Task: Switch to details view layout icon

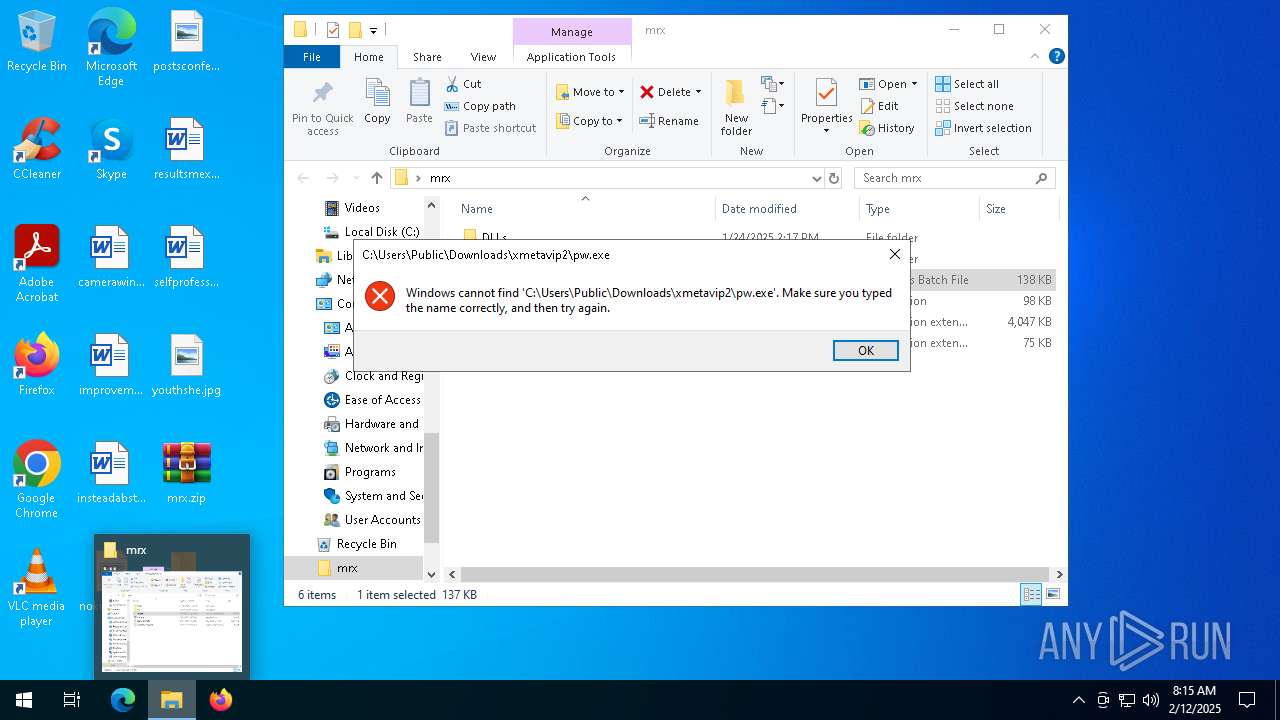Action: (1031, 594)
